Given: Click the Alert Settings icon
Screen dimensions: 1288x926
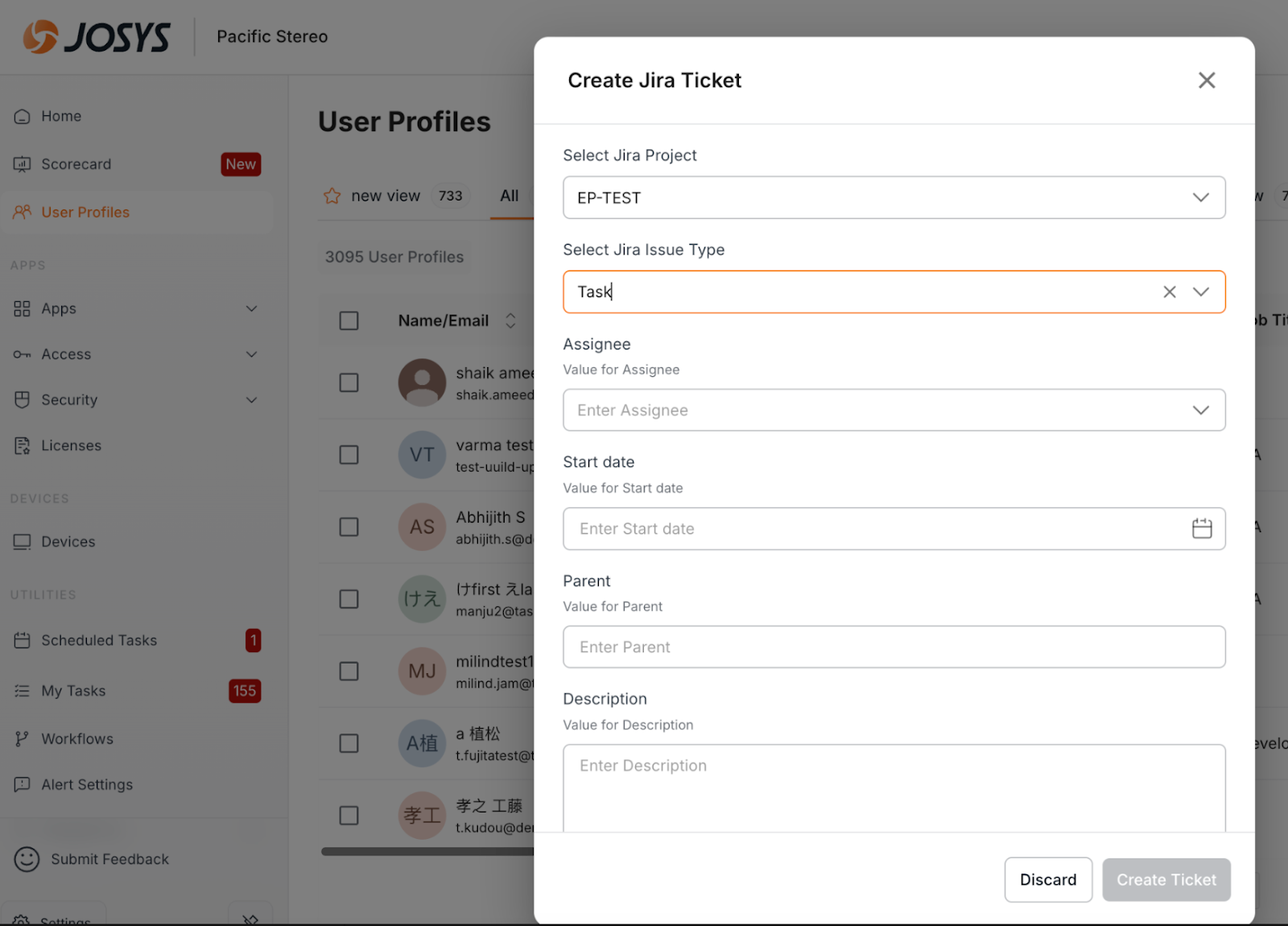Looking at the screenshot, I should [22, 784].
